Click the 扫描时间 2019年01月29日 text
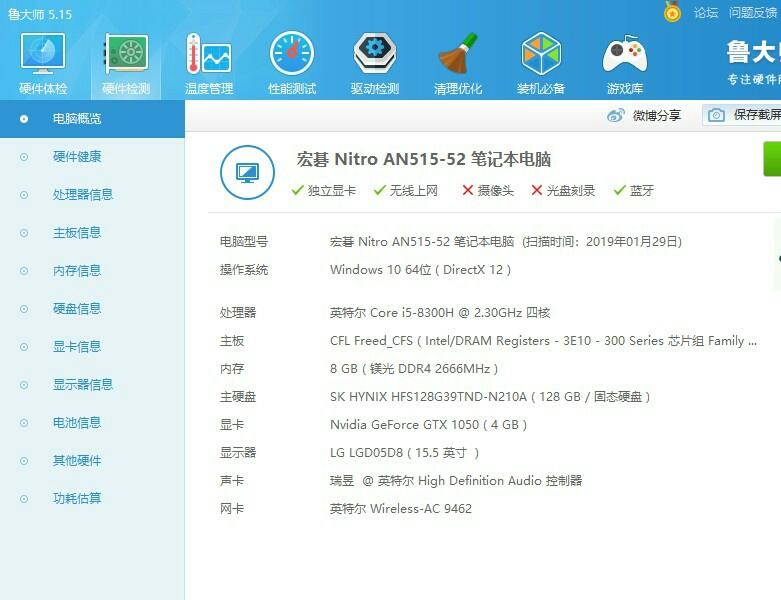 point(602,241)
